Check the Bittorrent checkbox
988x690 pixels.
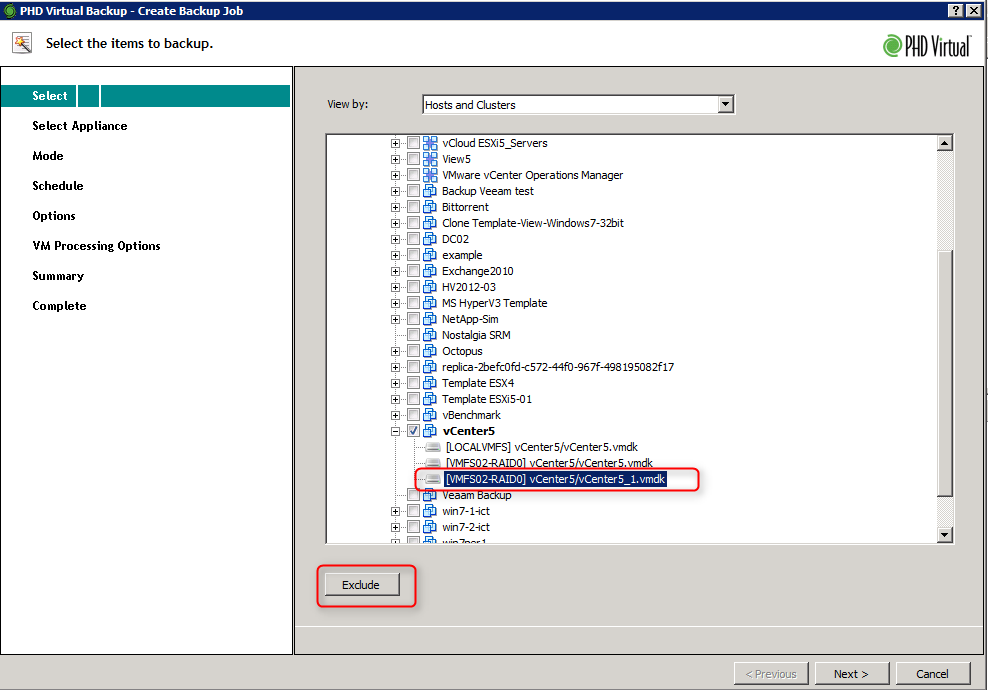[413, 207]
